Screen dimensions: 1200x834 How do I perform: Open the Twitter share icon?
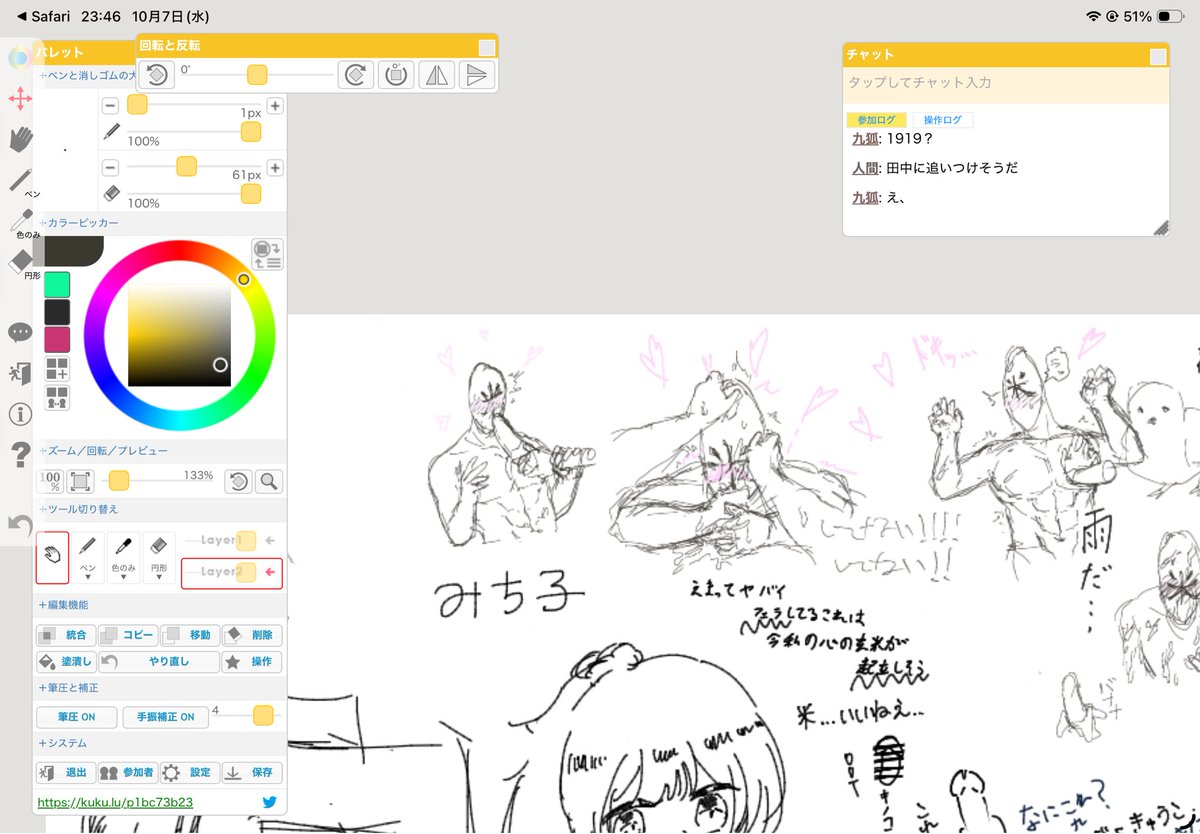click(269, 802)
